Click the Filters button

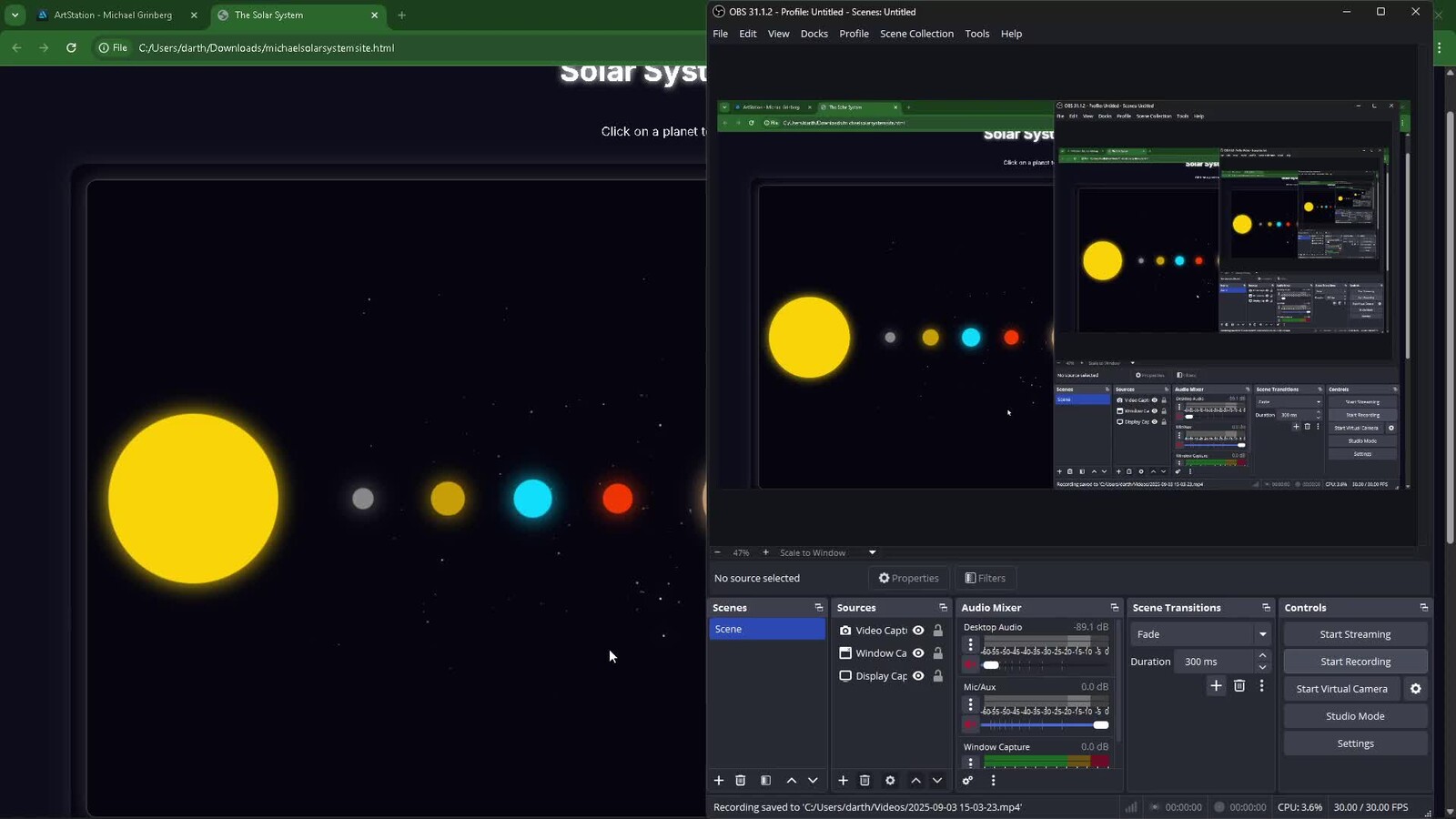986,578
